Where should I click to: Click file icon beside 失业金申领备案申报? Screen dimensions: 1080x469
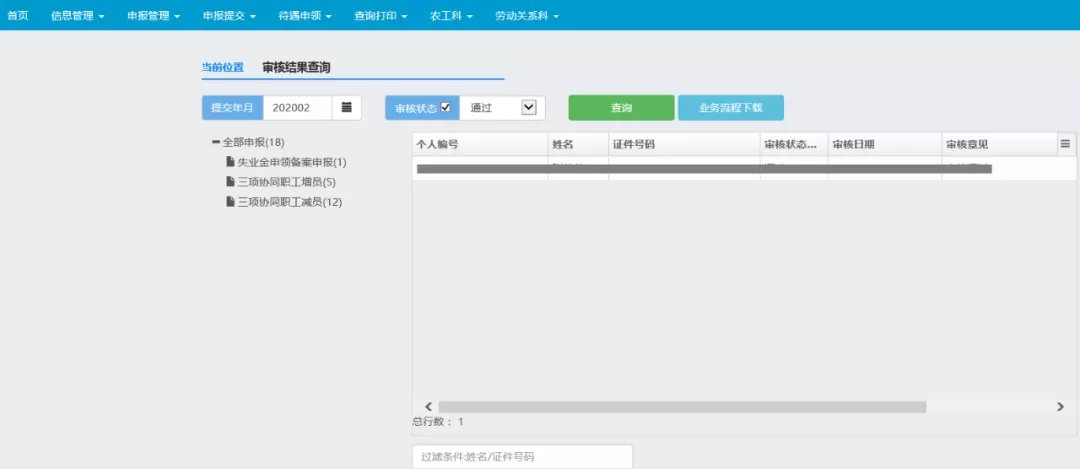click(x=230, y=162)
